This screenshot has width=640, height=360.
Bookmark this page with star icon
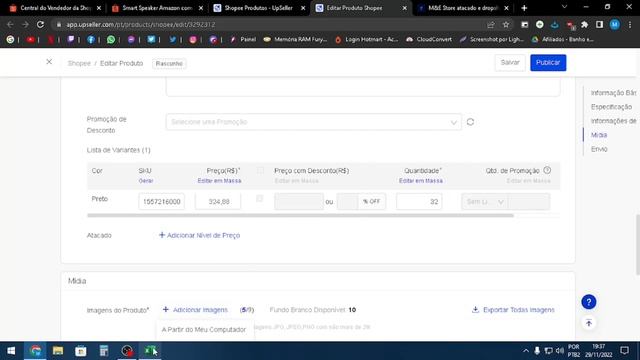point(506,24)
